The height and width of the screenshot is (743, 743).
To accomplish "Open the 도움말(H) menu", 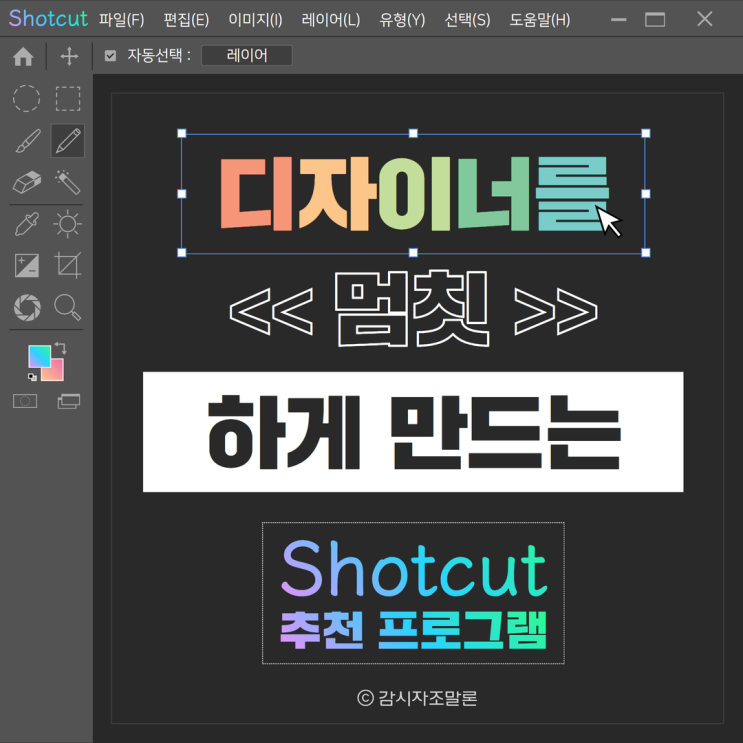I will point(540,20).
